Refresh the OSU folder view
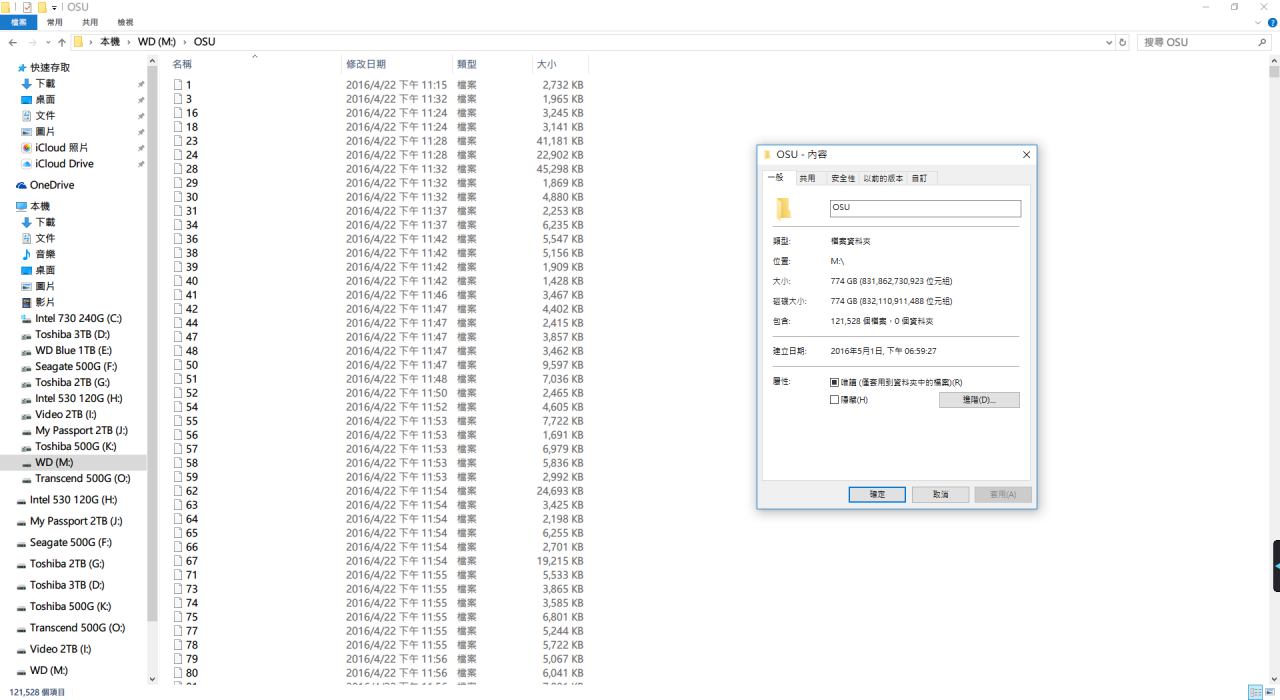This screenshot has width=1280, height=700. tap(1123, 42)
